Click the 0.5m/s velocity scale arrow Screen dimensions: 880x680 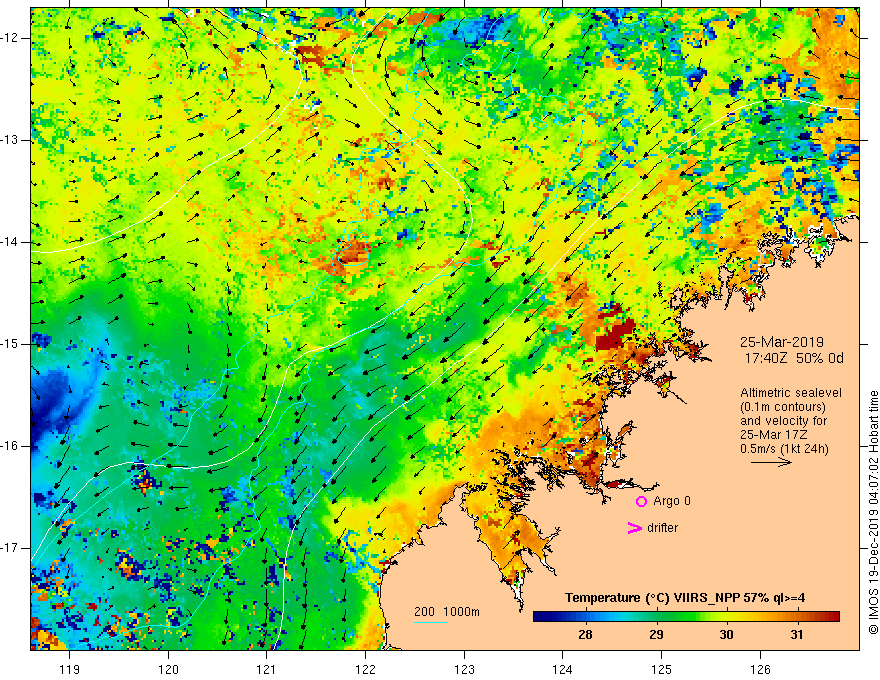click(x=771, y=463)
